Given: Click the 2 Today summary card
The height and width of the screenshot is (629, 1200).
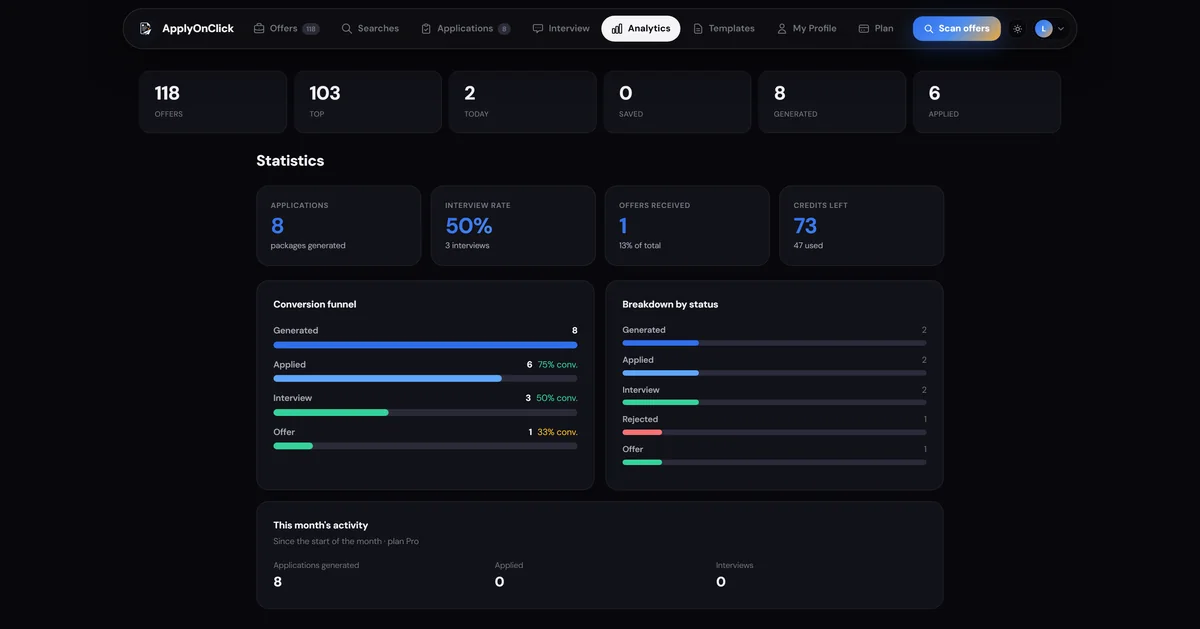Looking at the screenshot, I should (x=523, y=102).
